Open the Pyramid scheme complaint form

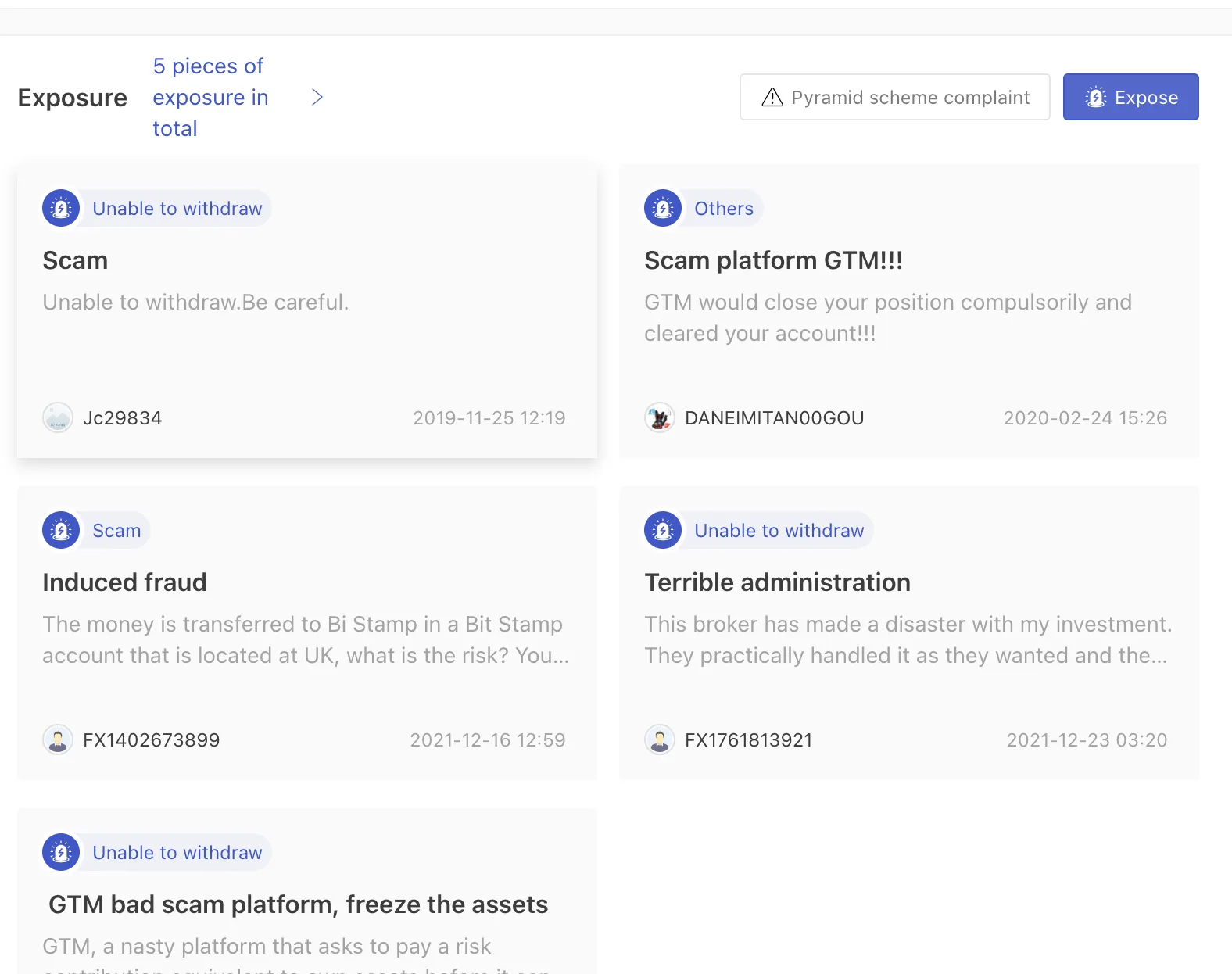pos(894,97)
